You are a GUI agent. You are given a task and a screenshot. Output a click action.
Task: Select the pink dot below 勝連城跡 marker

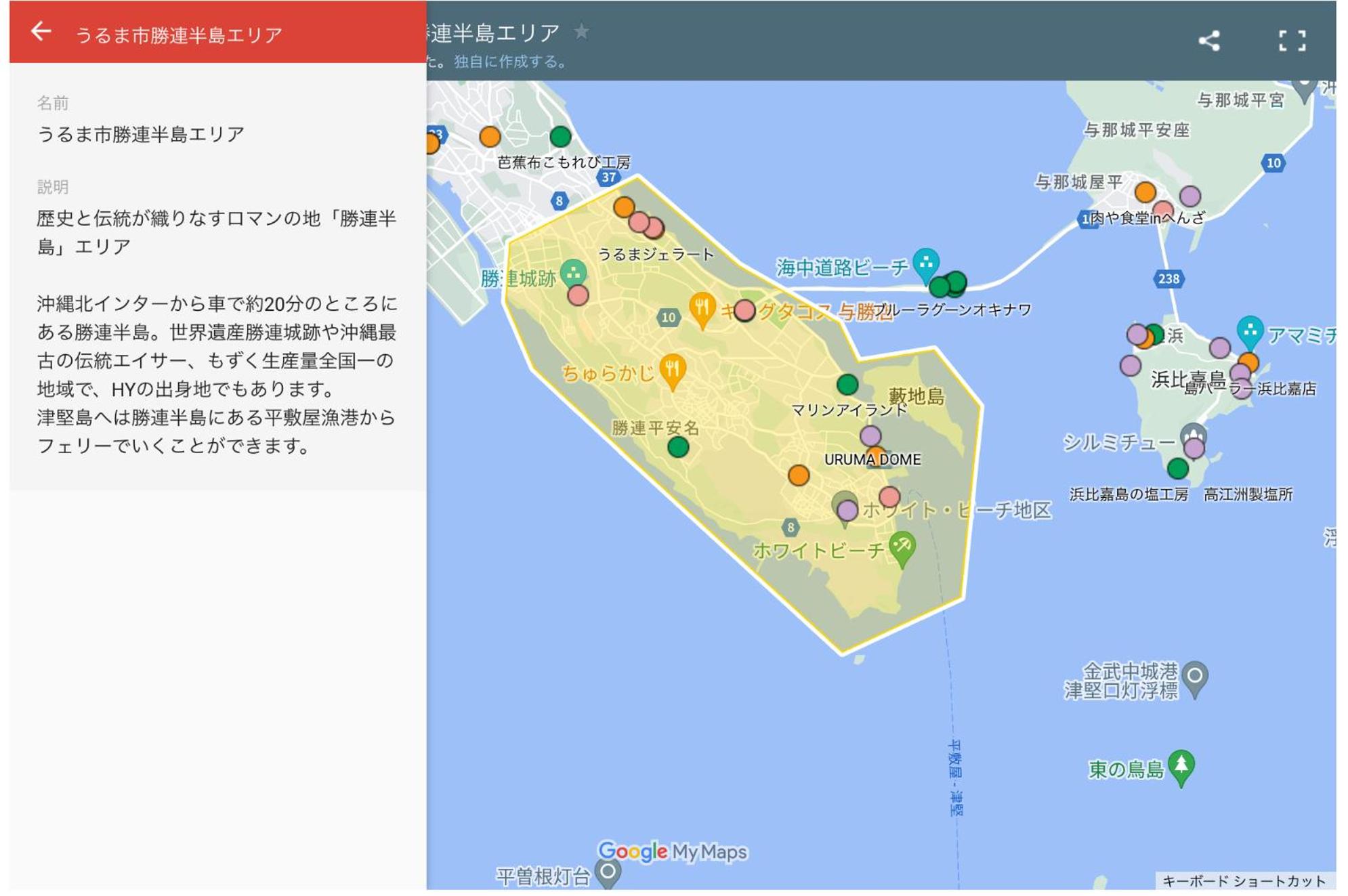tap(578, 295)
